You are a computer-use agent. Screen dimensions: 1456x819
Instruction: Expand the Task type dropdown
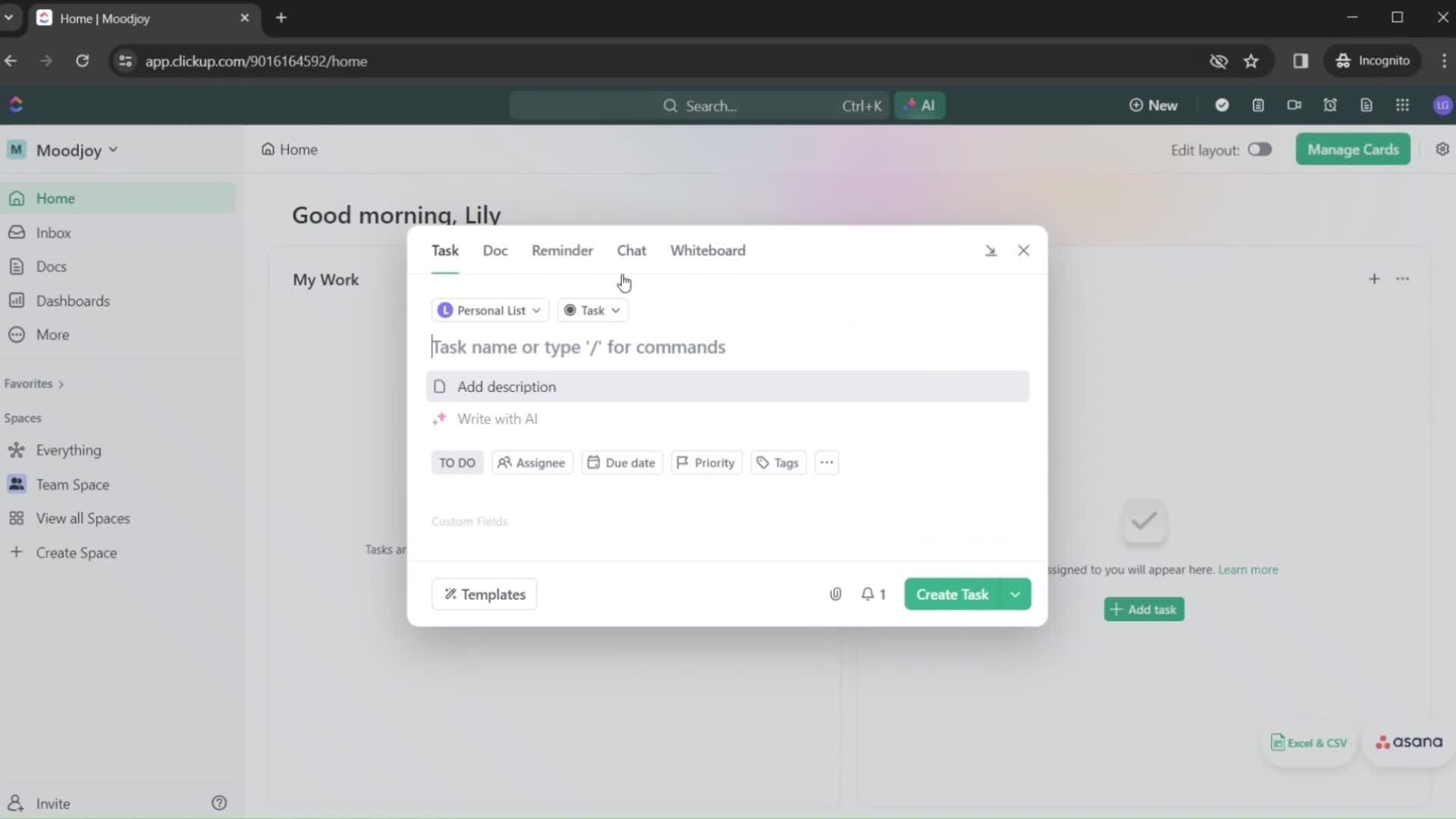[591, 310]
